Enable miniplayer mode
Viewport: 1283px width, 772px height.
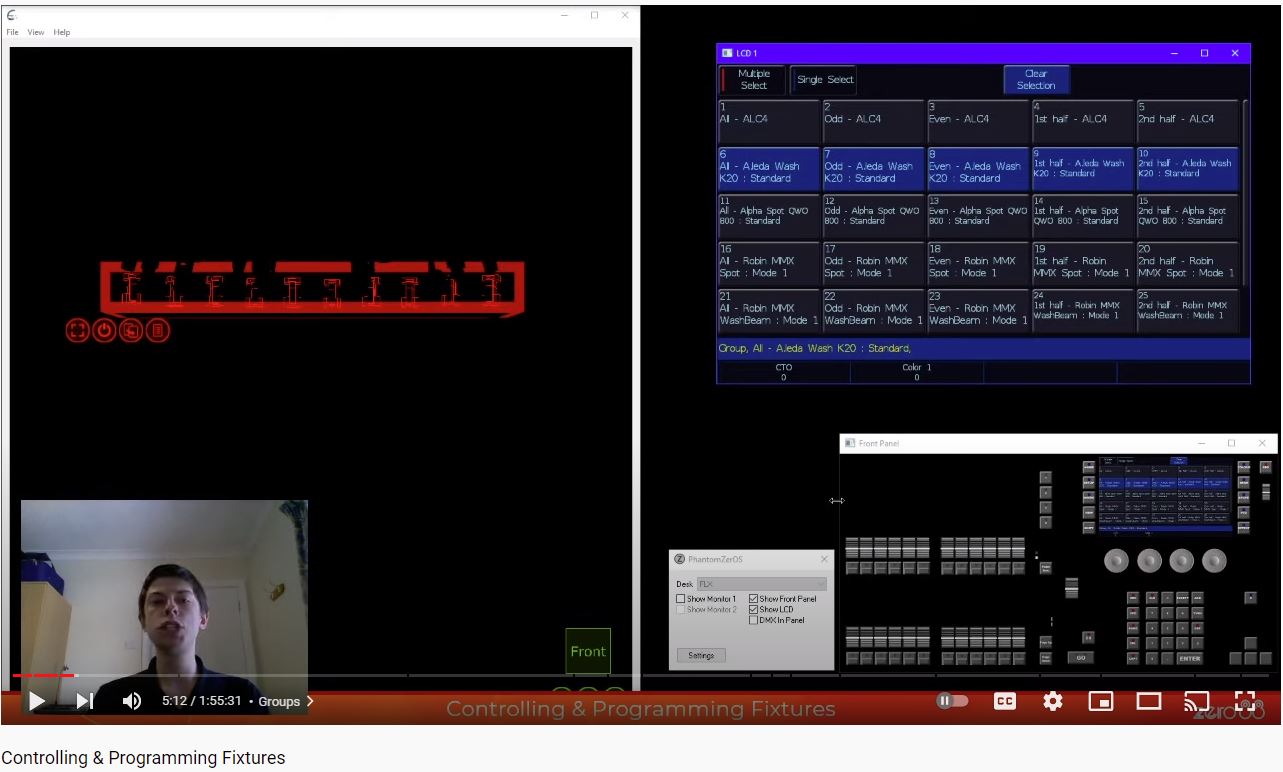coord(1100,701)
